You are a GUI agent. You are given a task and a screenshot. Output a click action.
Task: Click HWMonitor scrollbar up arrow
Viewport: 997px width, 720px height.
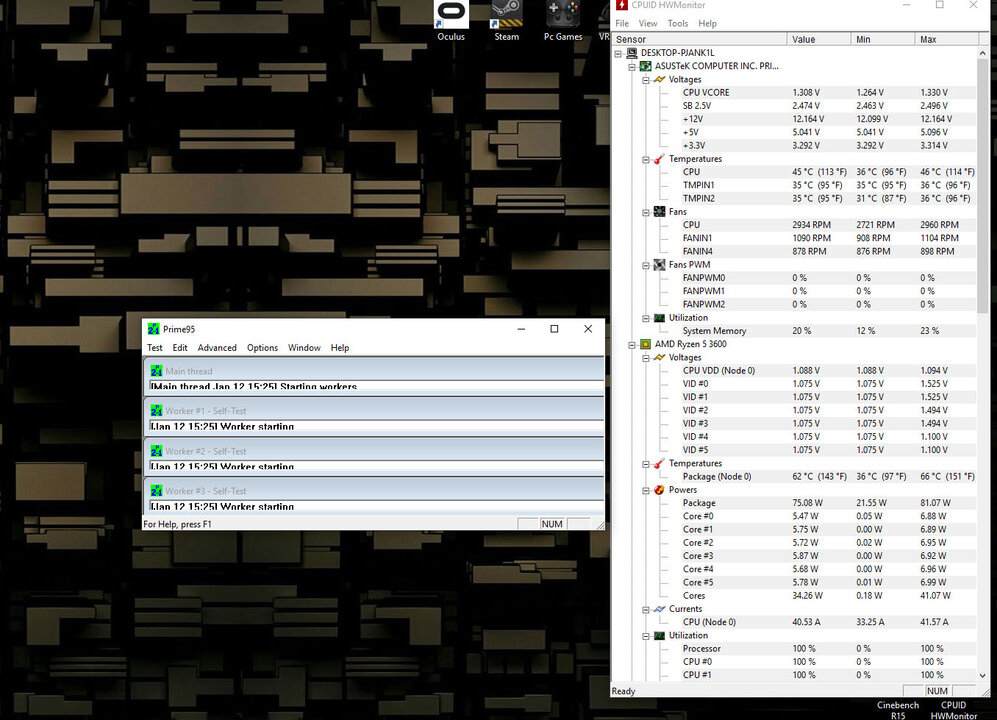coord(983,53)
